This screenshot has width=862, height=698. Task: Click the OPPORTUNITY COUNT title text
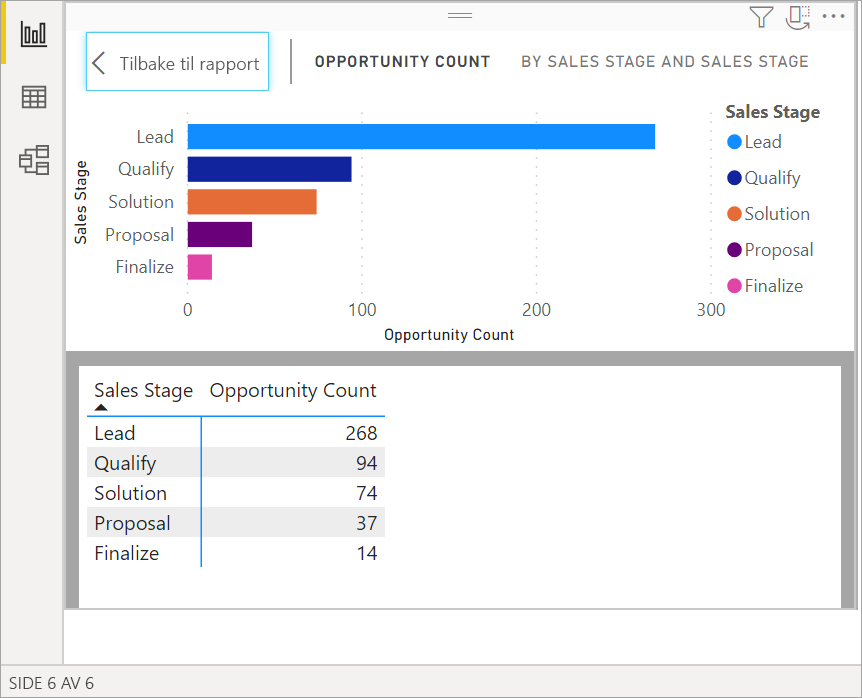[x=402, y=62]
